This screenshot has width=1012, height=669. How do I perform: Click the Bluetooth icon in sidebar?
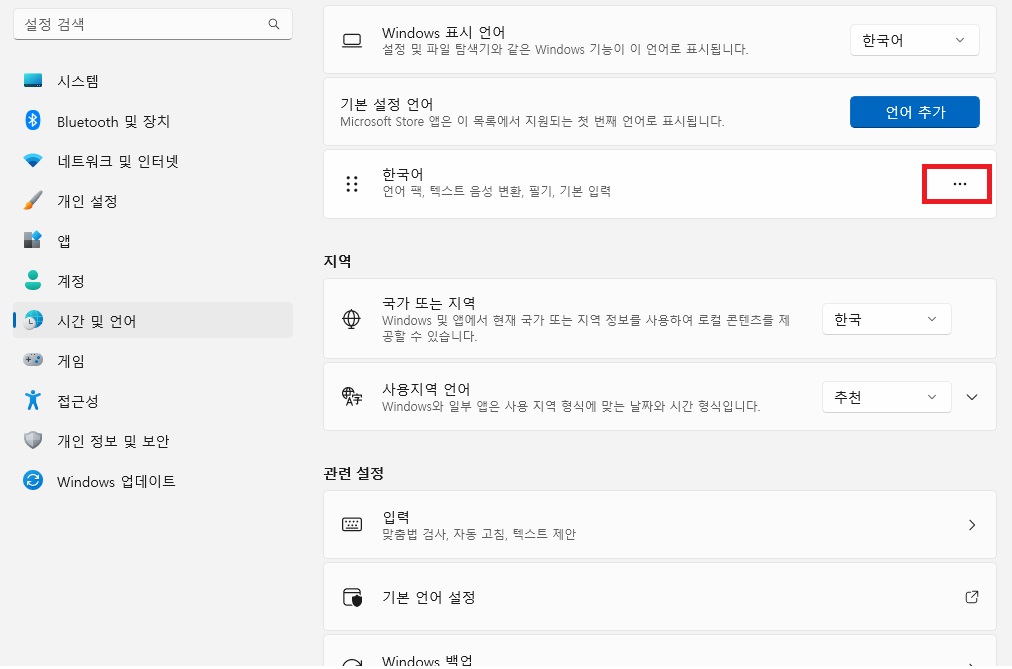pos(33,121)
